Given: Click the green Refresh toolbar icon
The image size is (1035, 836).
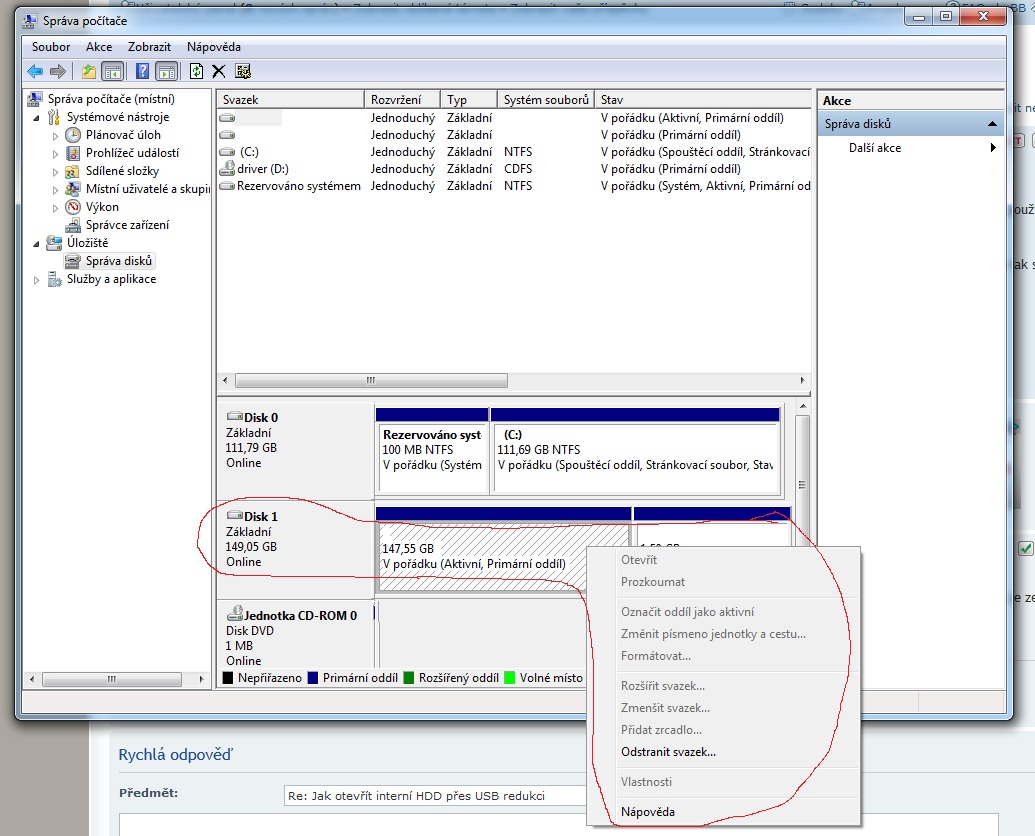Looking at the screenshot, I should [196, 71].
